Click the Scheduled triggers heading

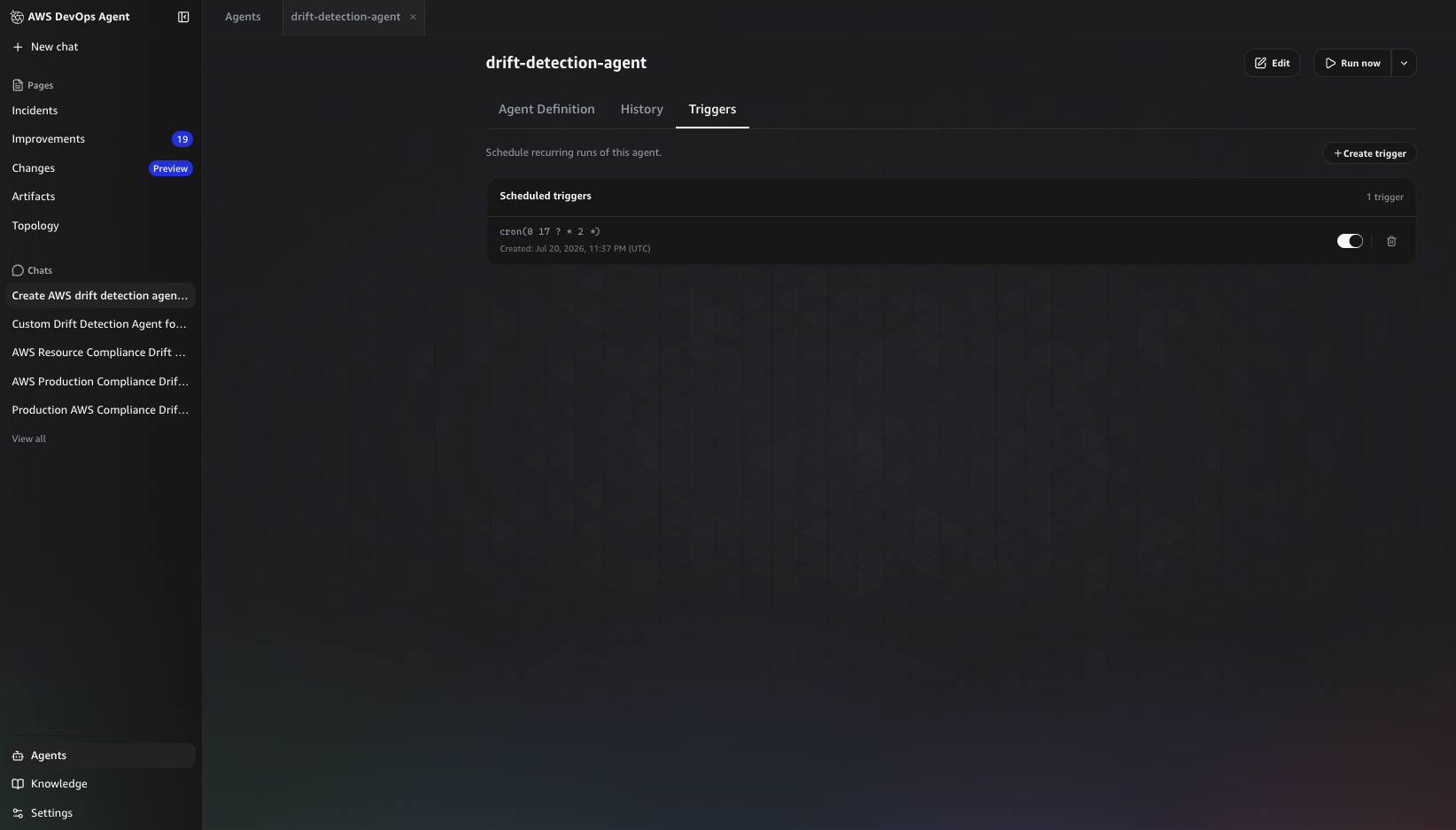click(x=546, y=196)
